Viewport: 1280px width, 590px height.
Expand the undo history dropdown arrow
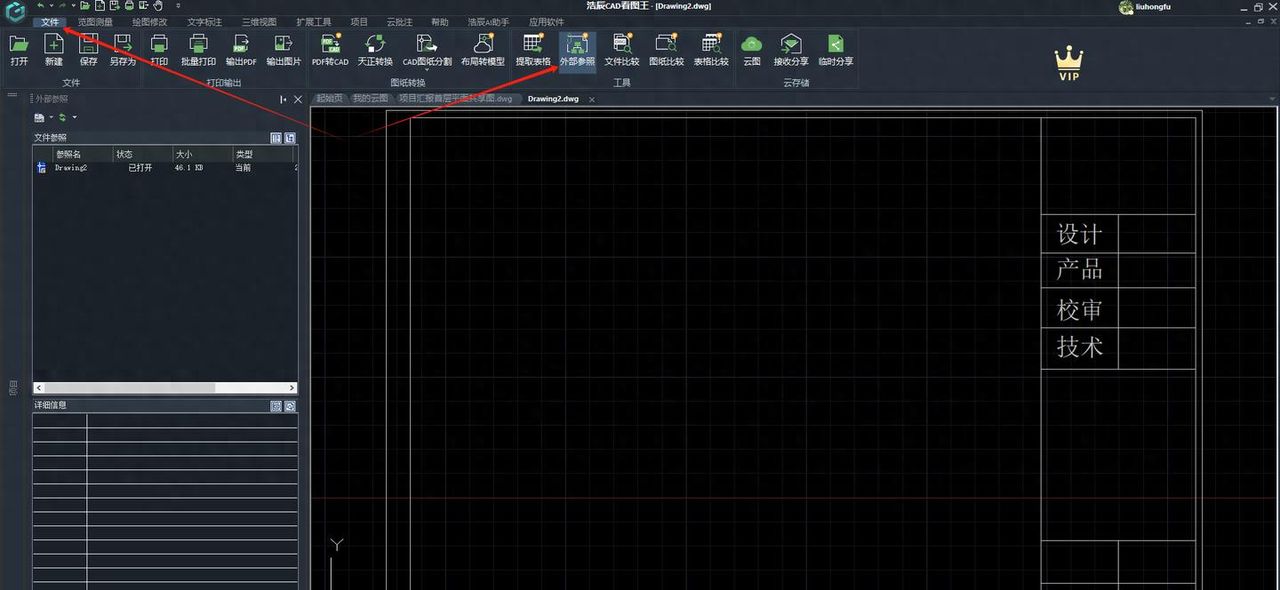tap(51, 6)
